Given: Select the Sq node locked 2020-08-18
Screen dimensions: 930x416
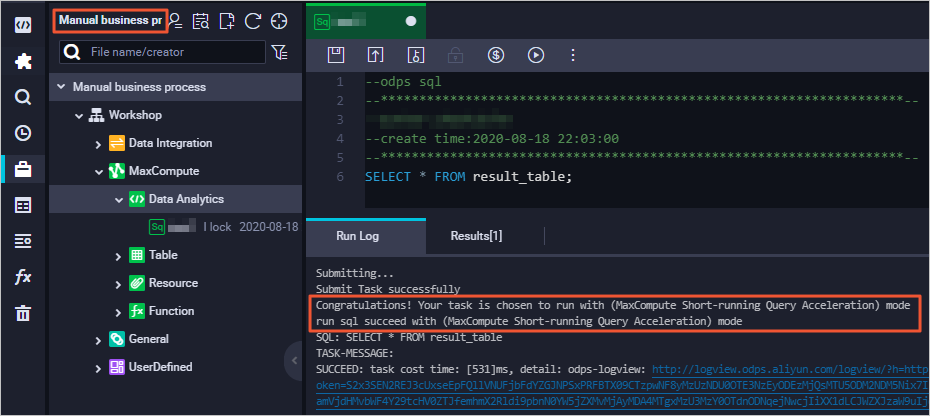Looking at the screenshot, I should pos(175,227).
